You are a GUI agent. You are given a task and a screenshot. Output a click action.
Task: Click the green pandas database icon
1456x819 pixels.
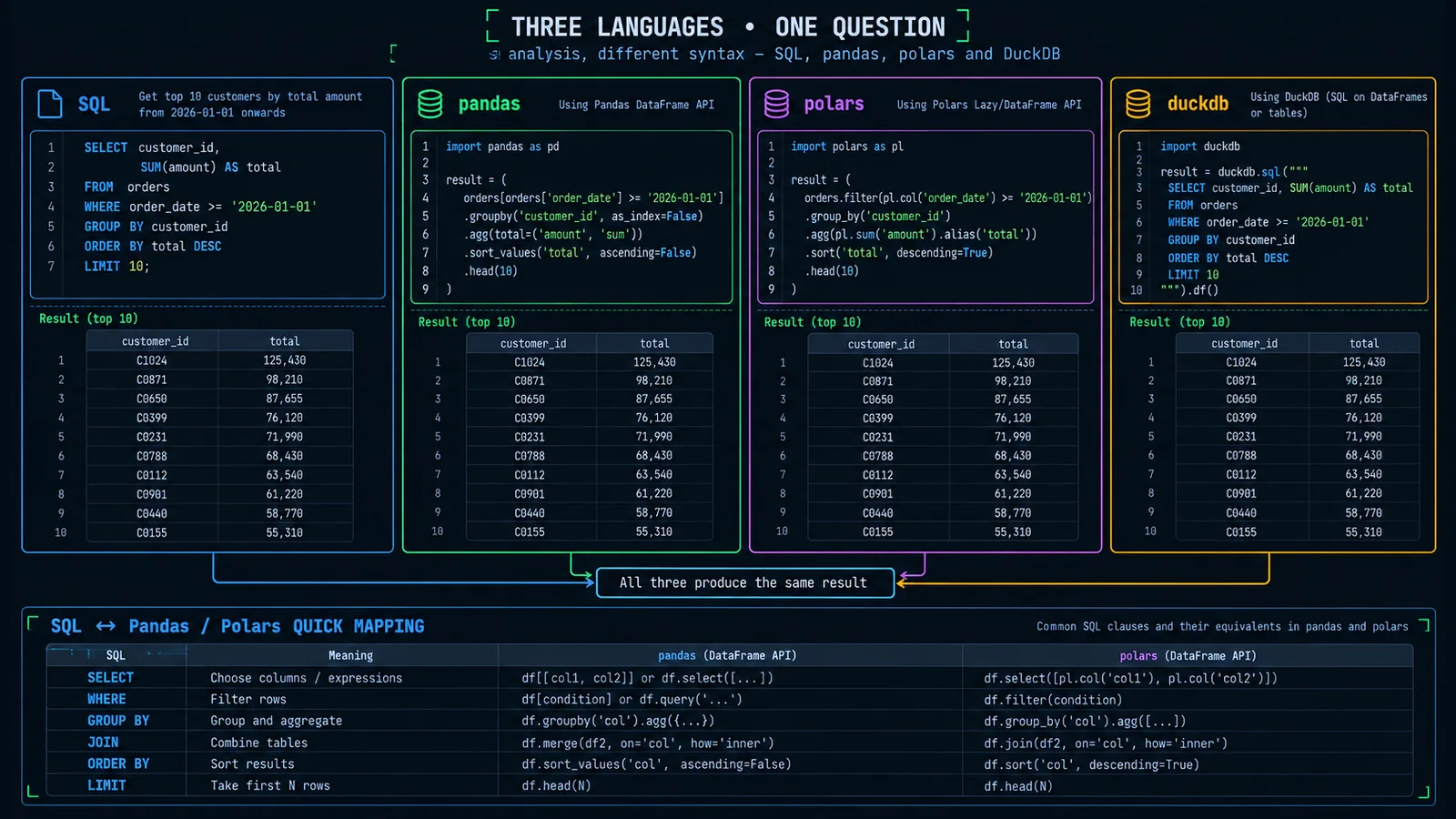(x=430, y=104)
